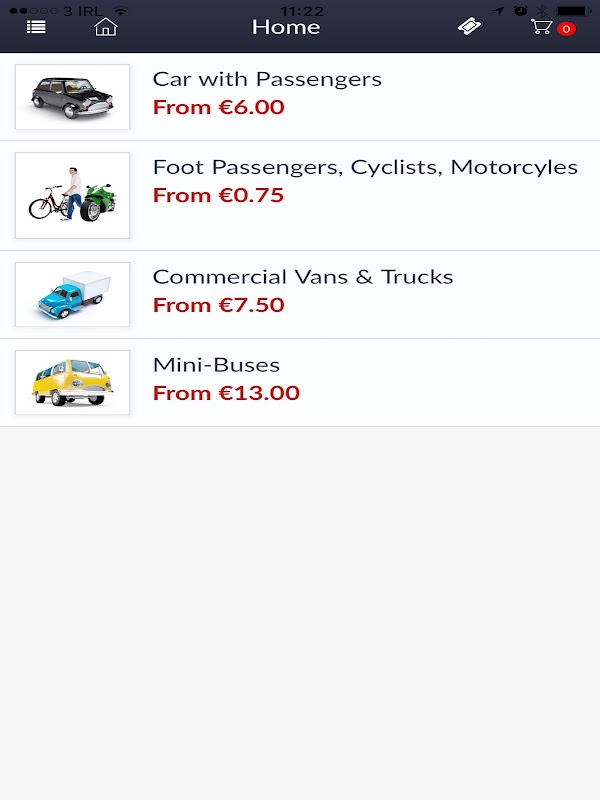Tap the red cart count badge
This screenshot has height=800, width=600.
pos(566,29)
